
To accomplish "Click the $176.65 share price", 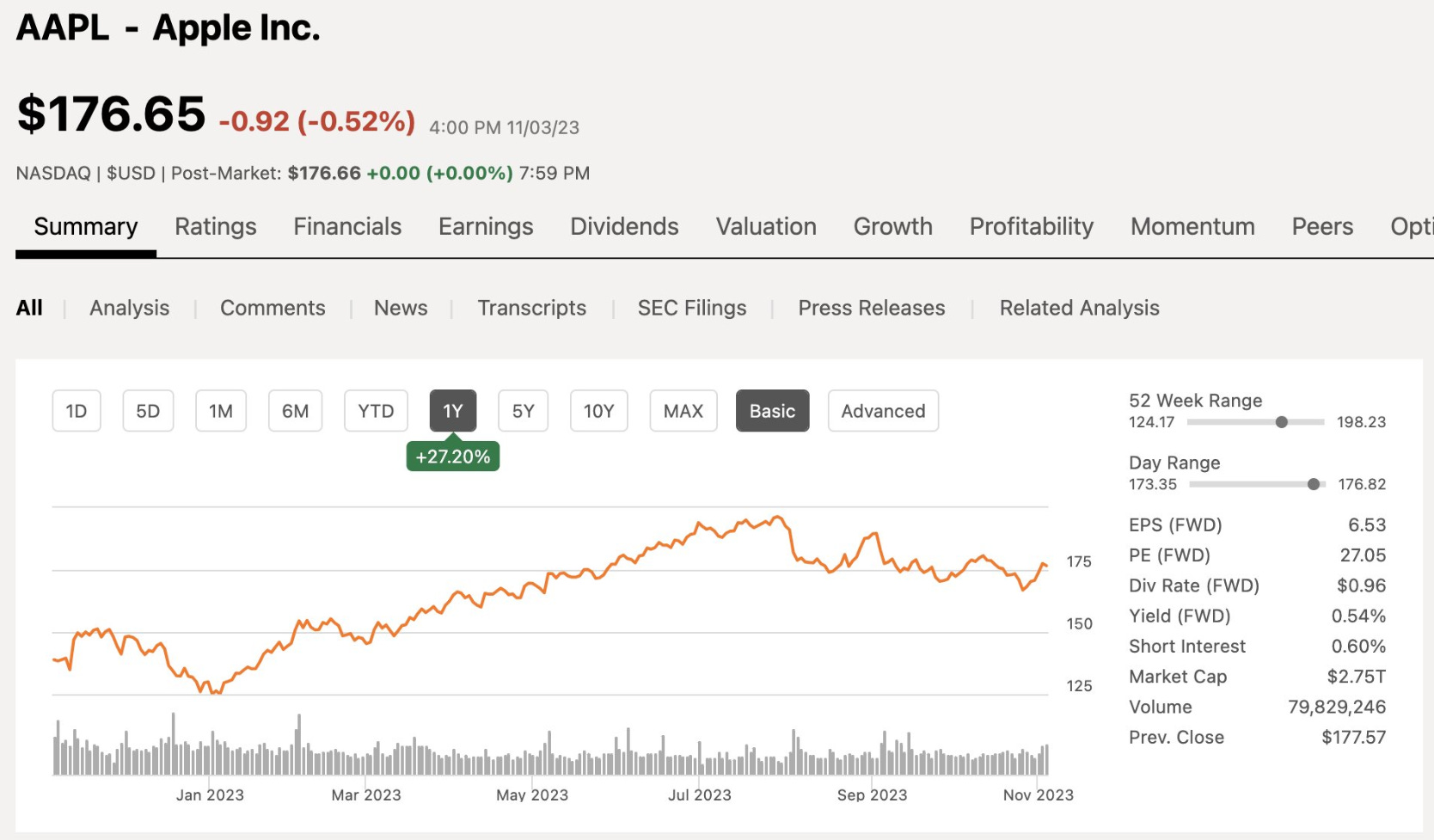I will (x=112, y=114).
